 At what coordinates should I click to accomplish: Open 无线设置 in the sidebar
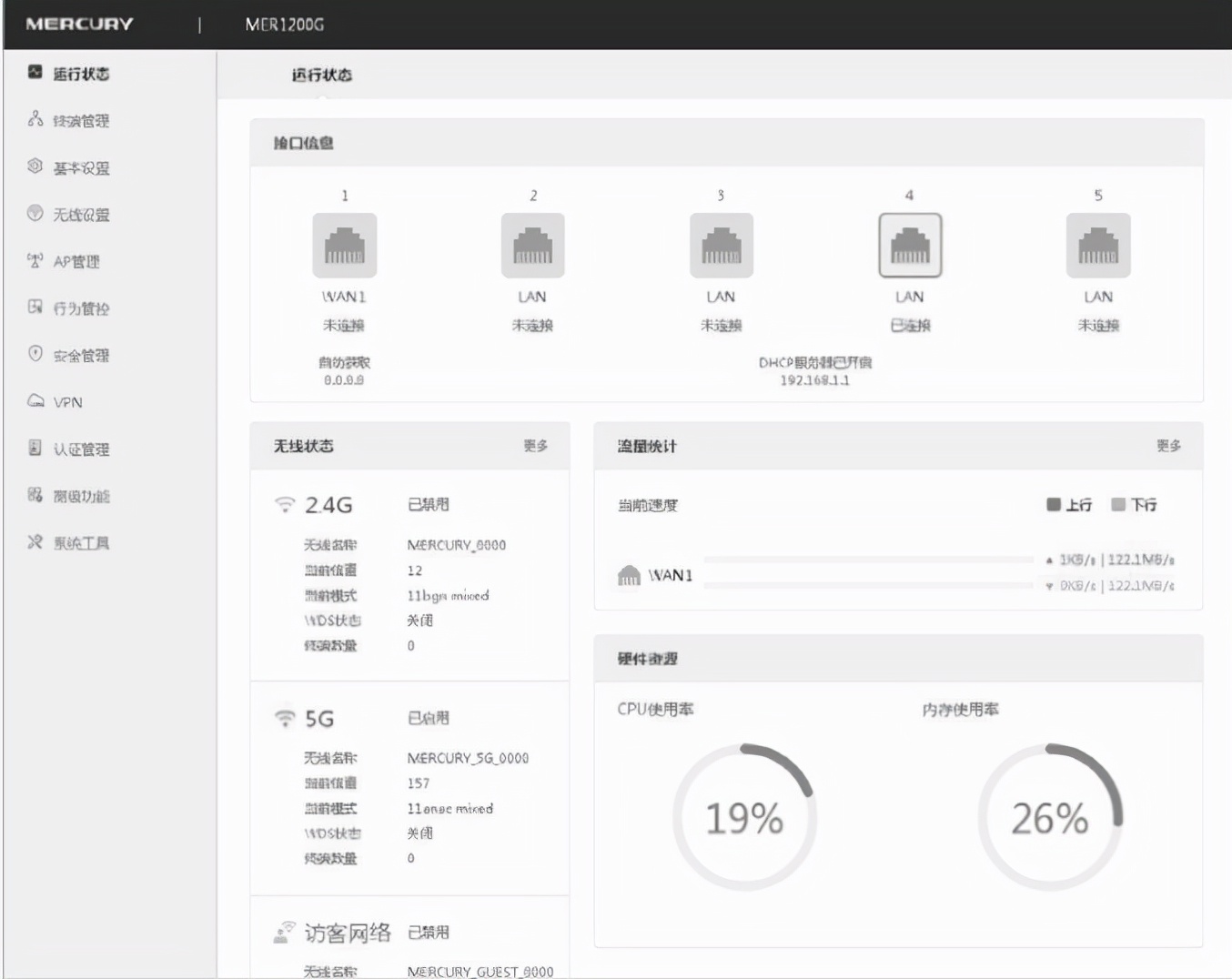[80, 215]
